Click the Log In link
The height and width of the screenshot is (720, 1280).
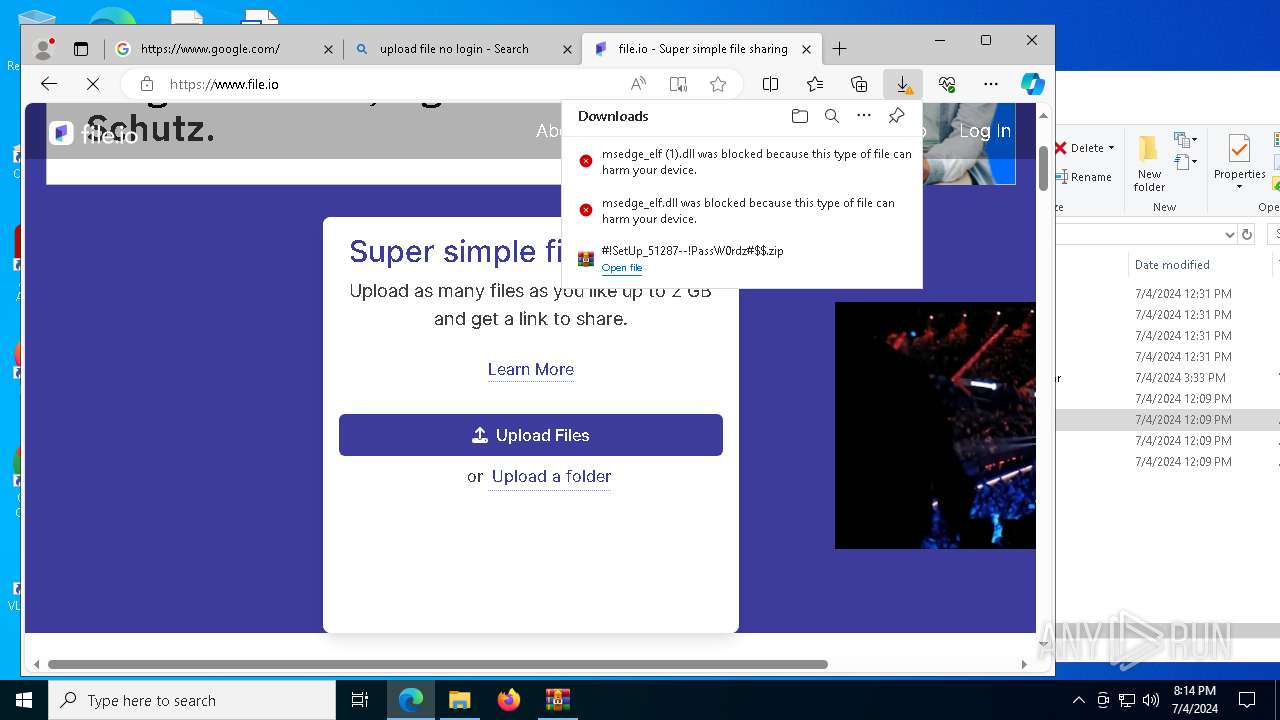(985, 131)
